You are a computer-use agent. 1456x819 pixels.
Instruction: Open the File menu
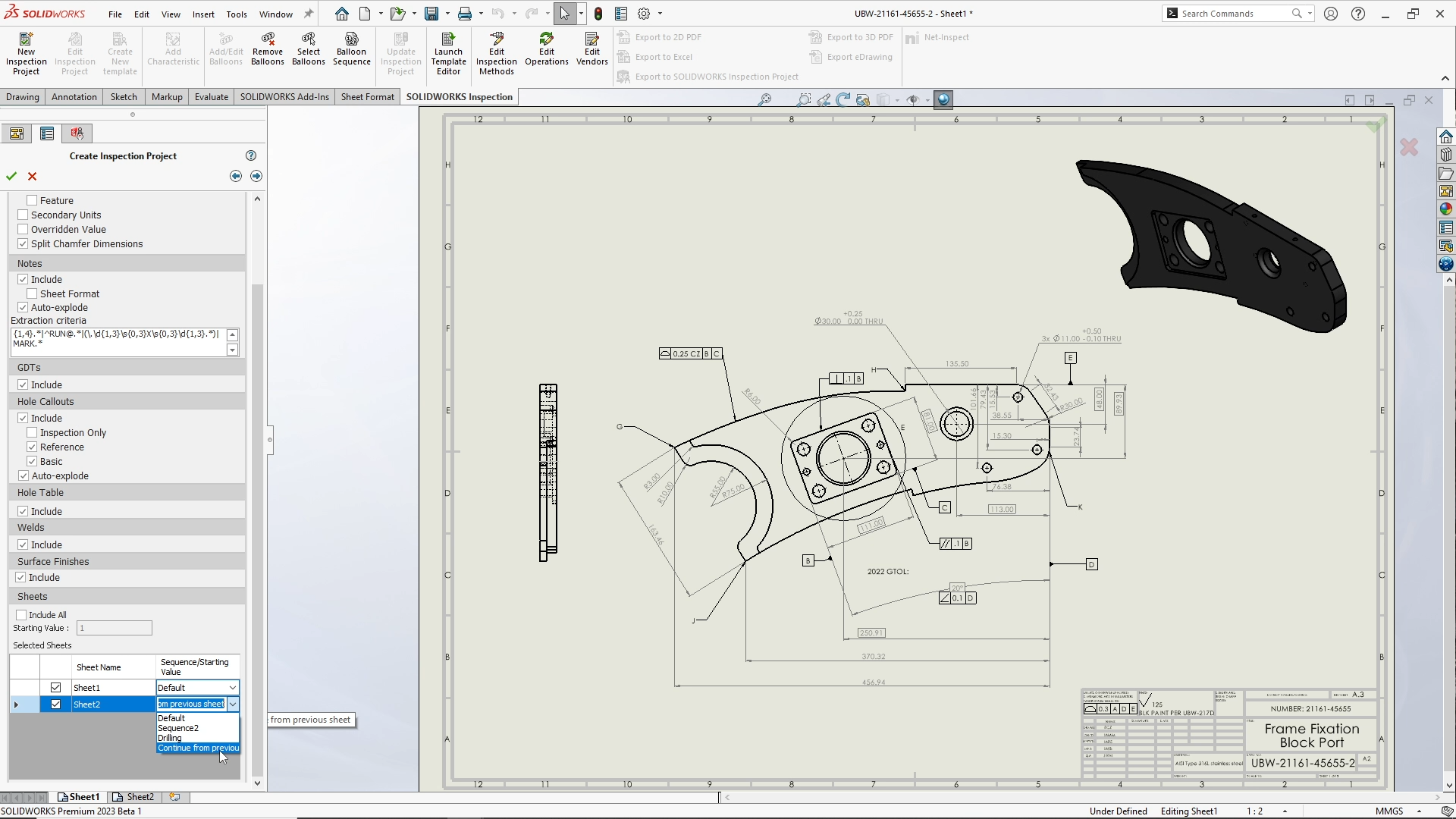[x=115, y=14]
